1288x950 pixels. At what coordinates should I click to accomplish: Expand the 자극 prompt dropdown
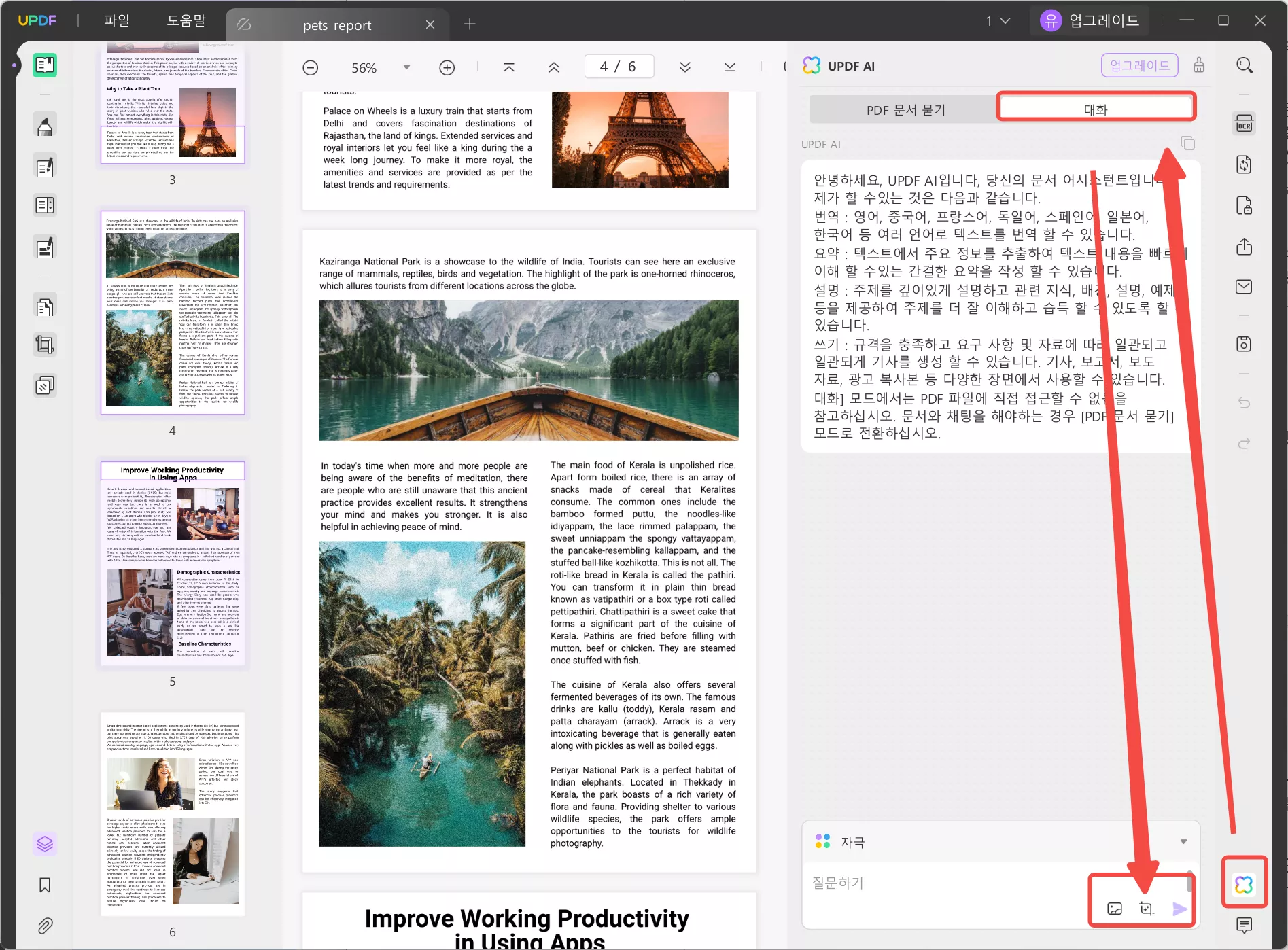[1182, 841]
